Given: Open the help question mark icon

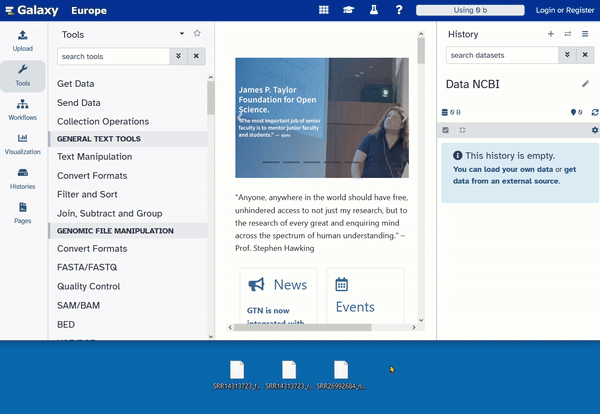Looking at the screenshot, I should 399,10.
